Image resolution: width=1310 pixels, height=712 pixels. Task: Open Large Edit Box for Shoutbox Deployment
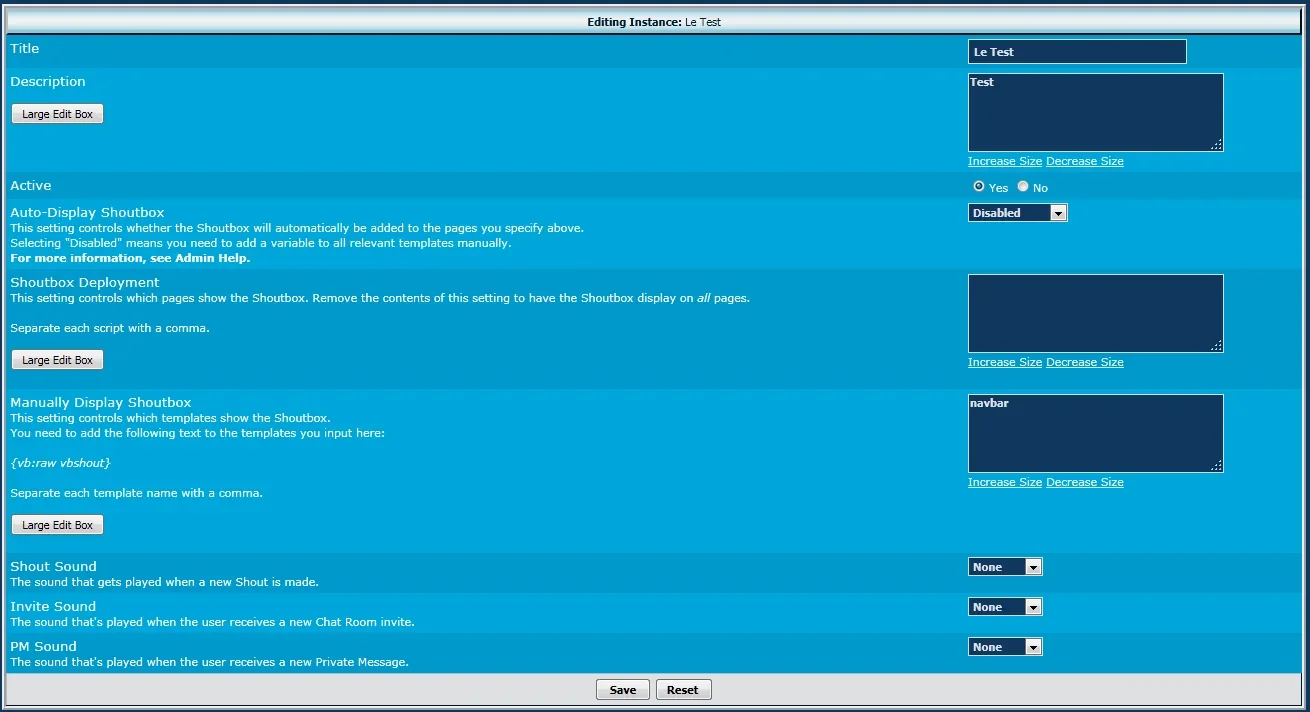pos(57,360)
